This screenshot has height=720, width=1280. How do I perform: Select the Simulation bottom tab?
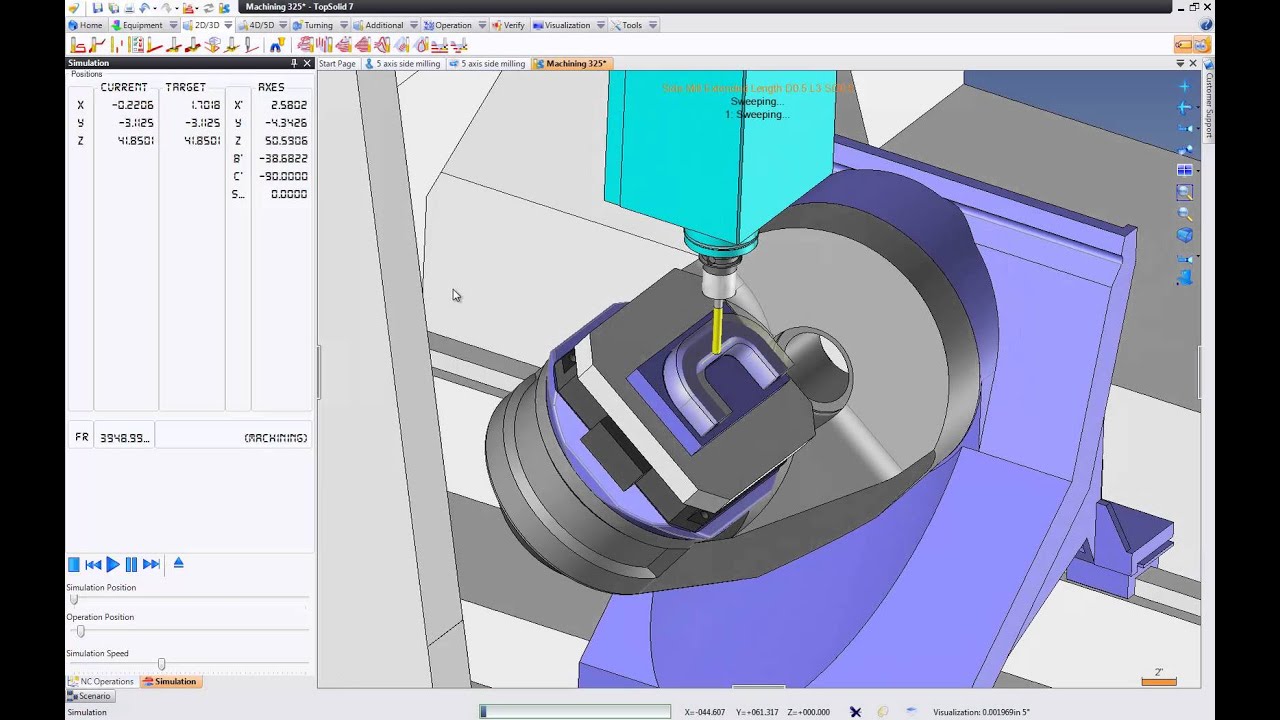point(169,682)
